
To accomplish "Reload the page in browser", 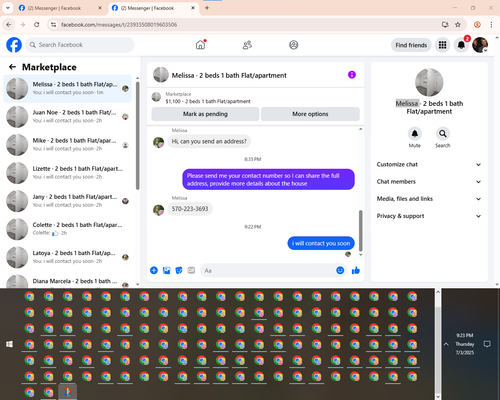I will pos(37,25).
